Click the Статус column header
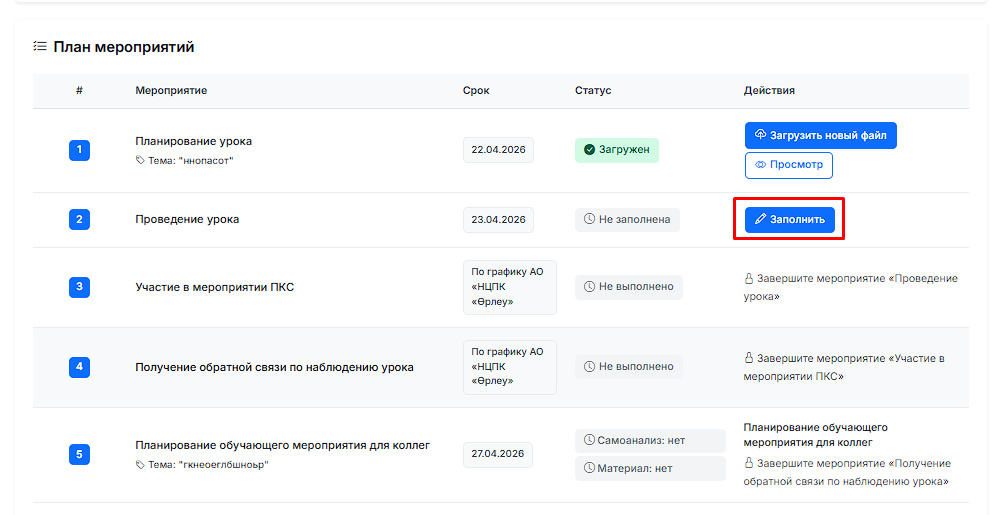The image size is (1006, 515). [593, 90]
